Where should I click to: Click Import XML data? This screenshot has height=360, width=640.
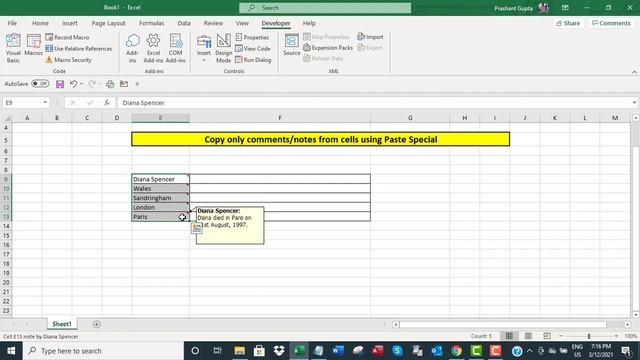click(370, 37)
